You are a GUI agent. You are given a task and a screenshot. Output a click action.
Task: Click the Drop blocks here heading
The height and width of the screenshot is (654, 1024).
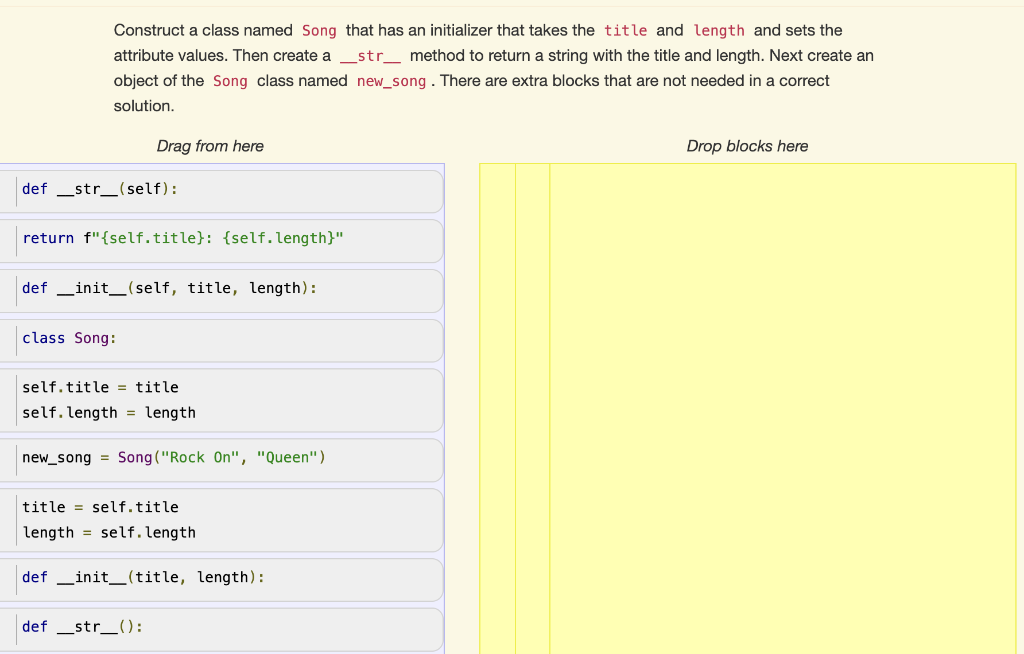pyautogui.click(x=747, y=146)
